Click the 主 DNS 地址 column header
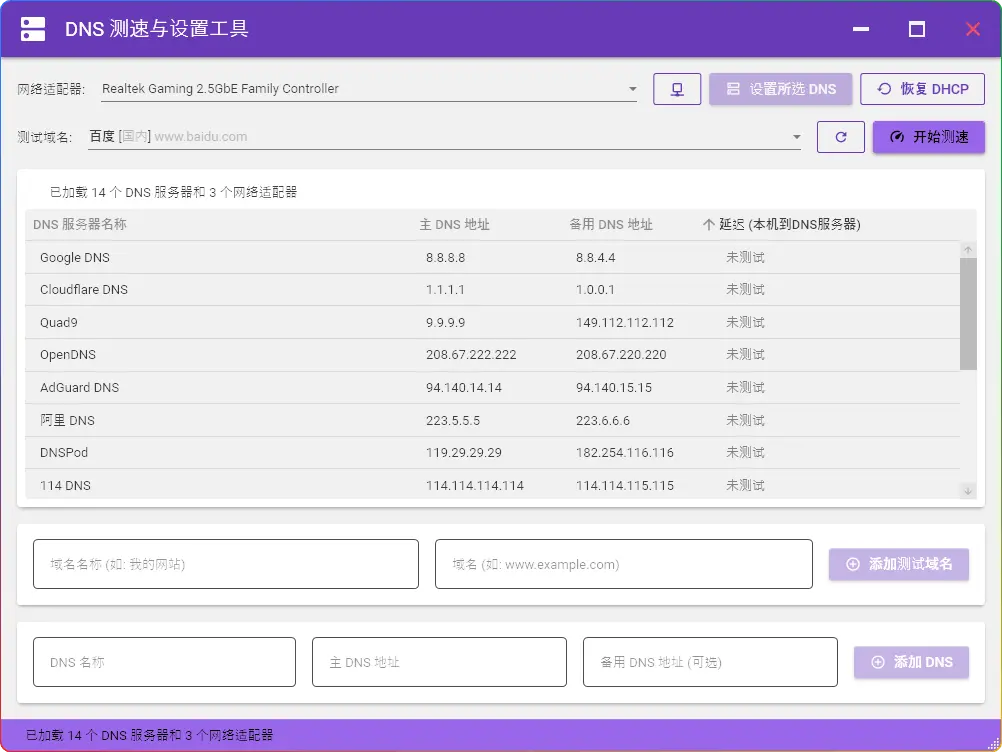The height and width of the screenshot is (752, 1002). [454, 225]
